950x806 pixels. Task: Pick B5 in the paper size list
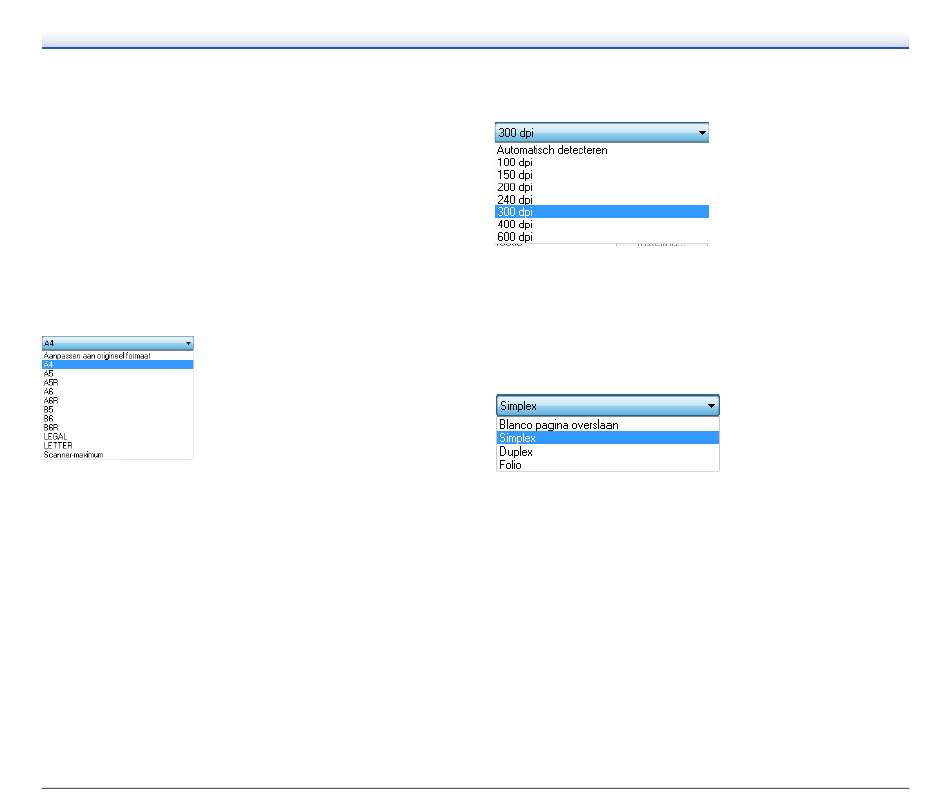pos(49,410)
